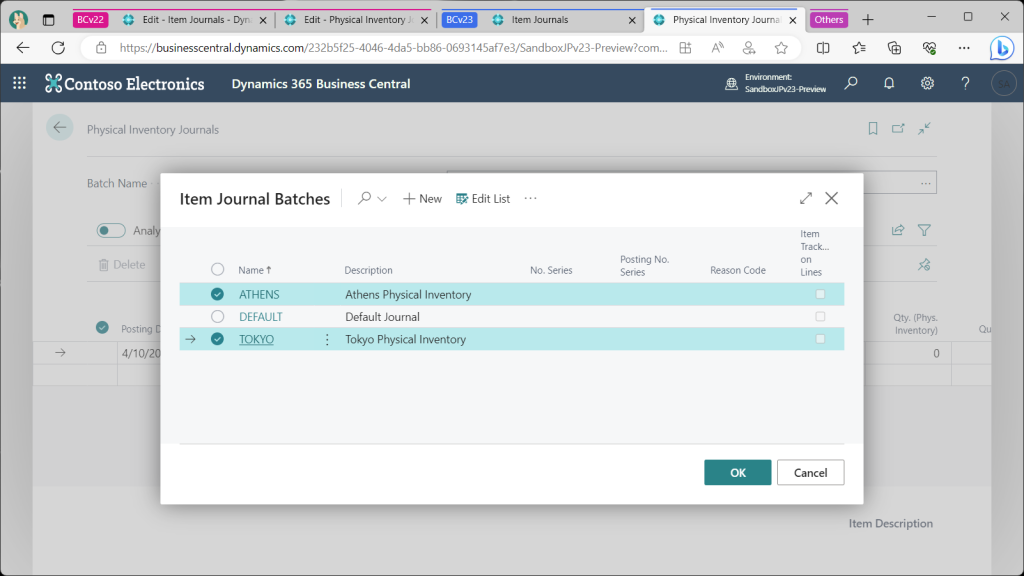
Task: Expand the search dropdown chevron in dialog
Action: tap(382, 199)
